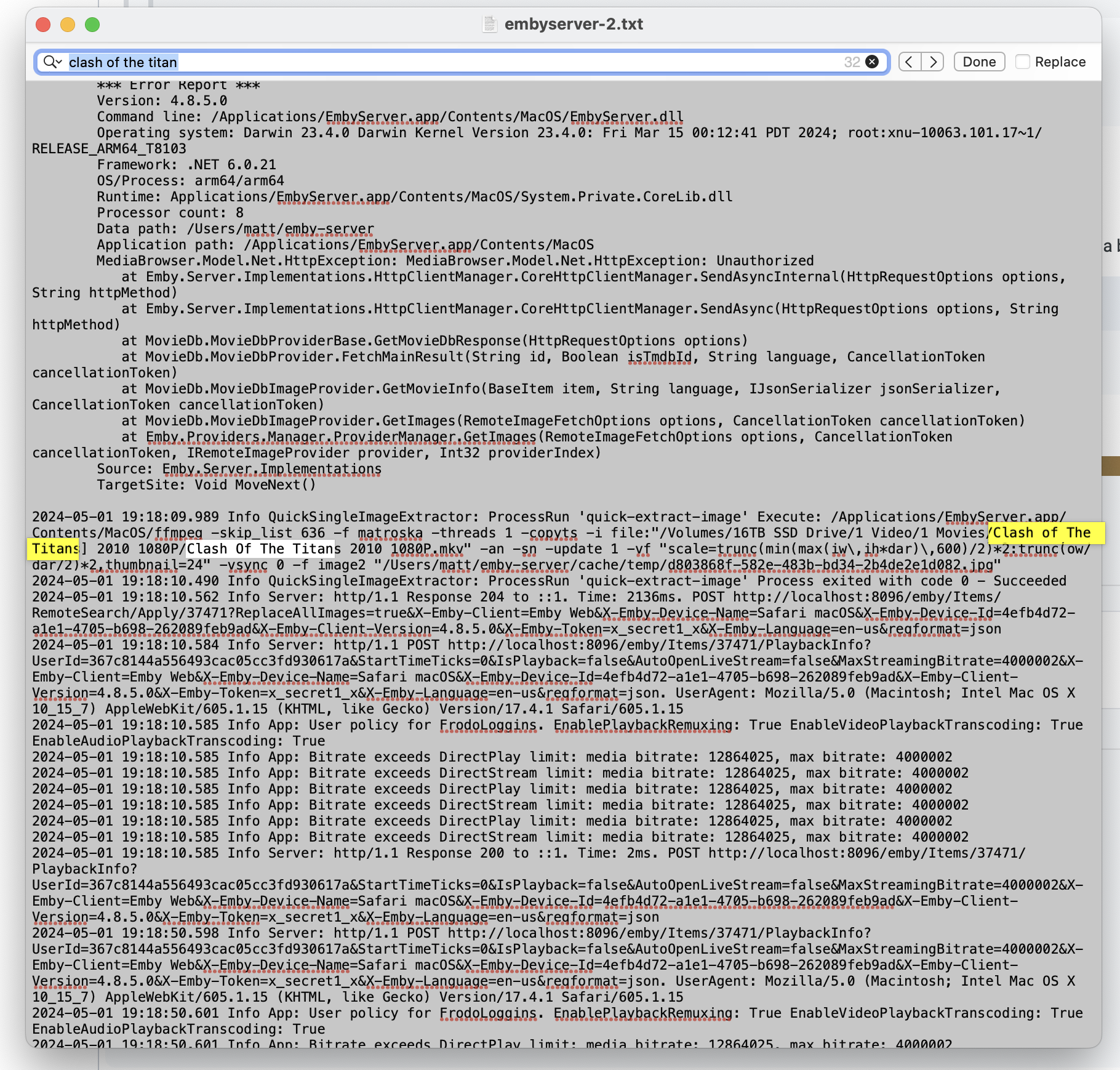This screenshot has width=1120, height=1070.
Task: Click 'Process exited with code 0 - Succeeded'
Action: 912,581
